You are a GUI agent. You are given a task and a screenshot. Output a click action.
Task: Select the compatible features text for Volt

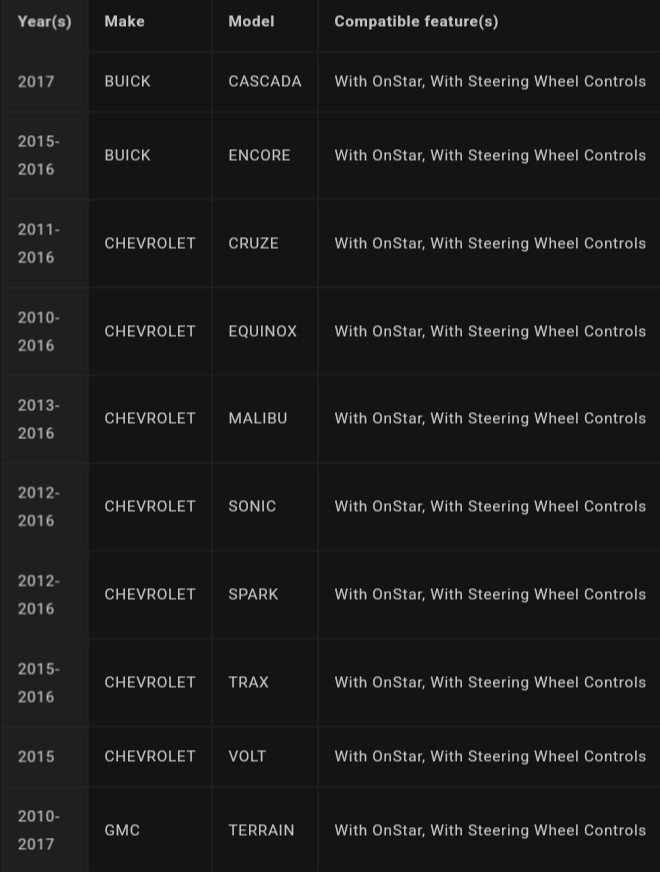coord(490,756)
